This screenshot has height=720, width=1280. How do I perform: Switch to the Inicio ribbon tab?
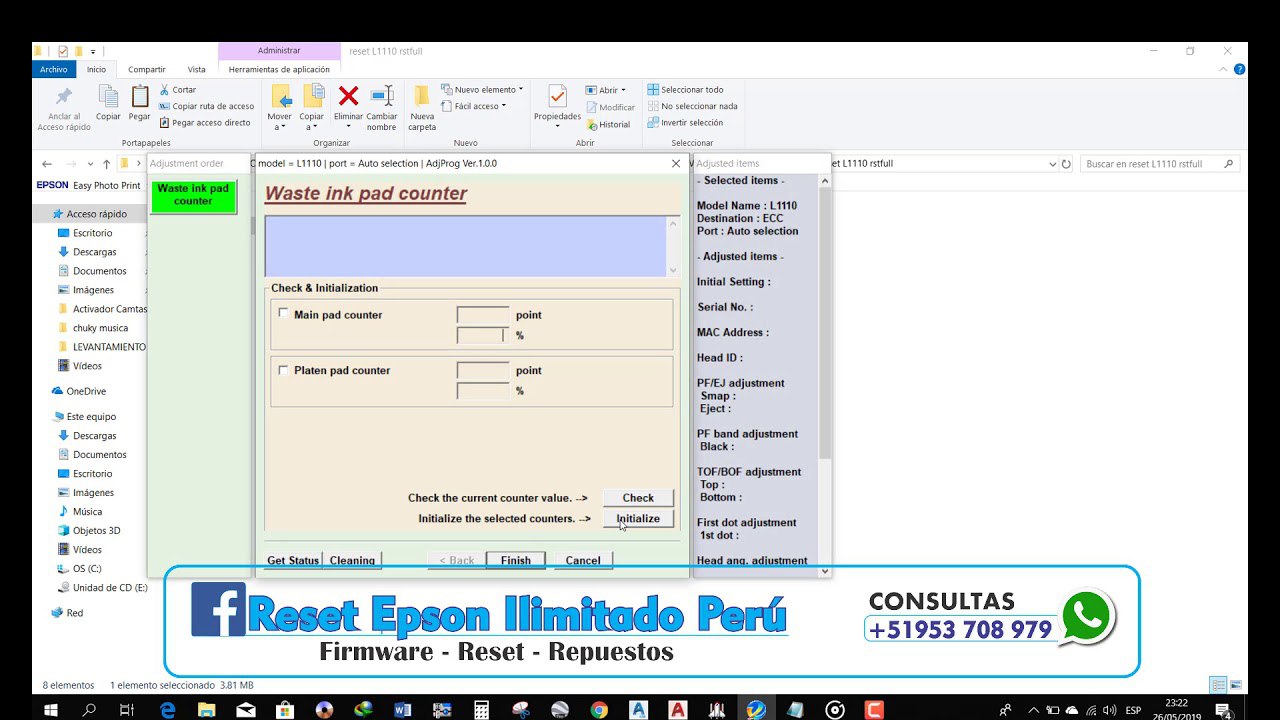point(96,69)
